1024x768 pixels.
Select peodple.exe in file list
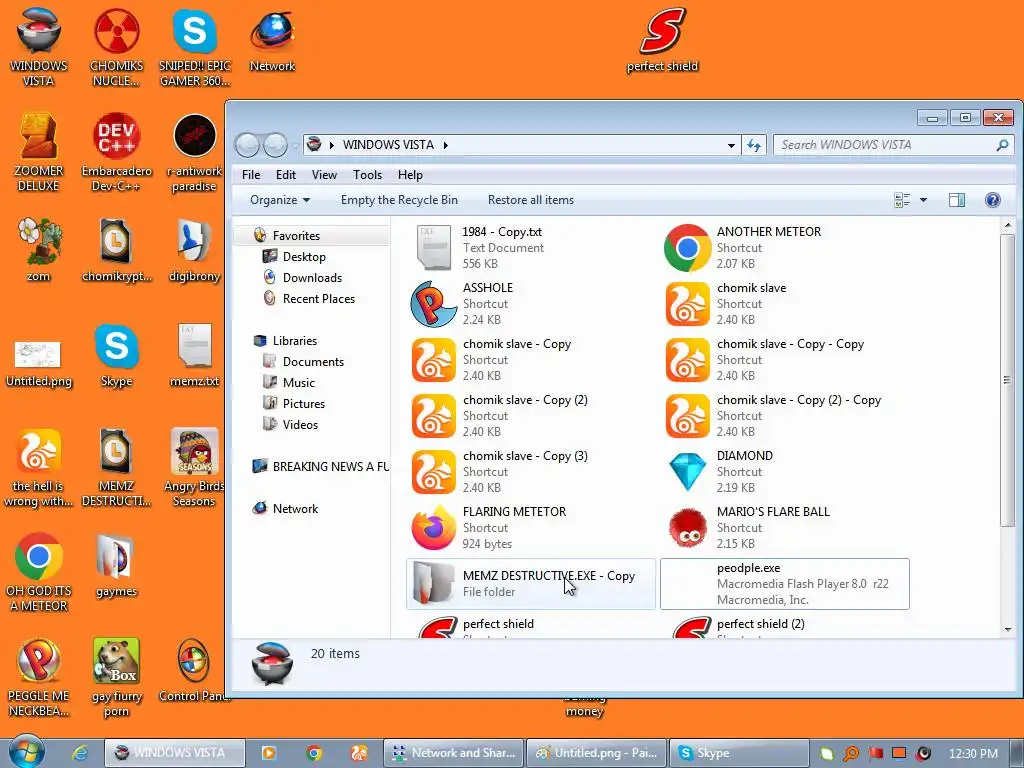click(784, 584)
